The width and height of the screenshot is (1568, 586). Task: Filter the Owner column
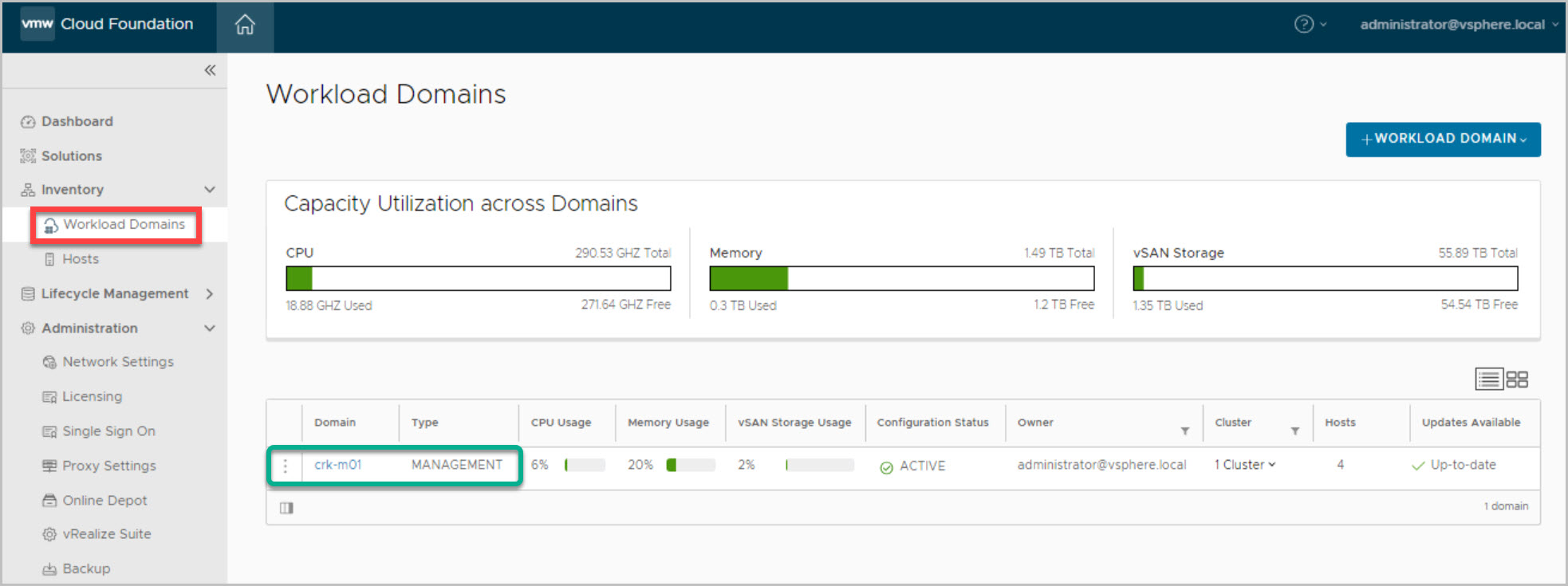(1185, 431)
